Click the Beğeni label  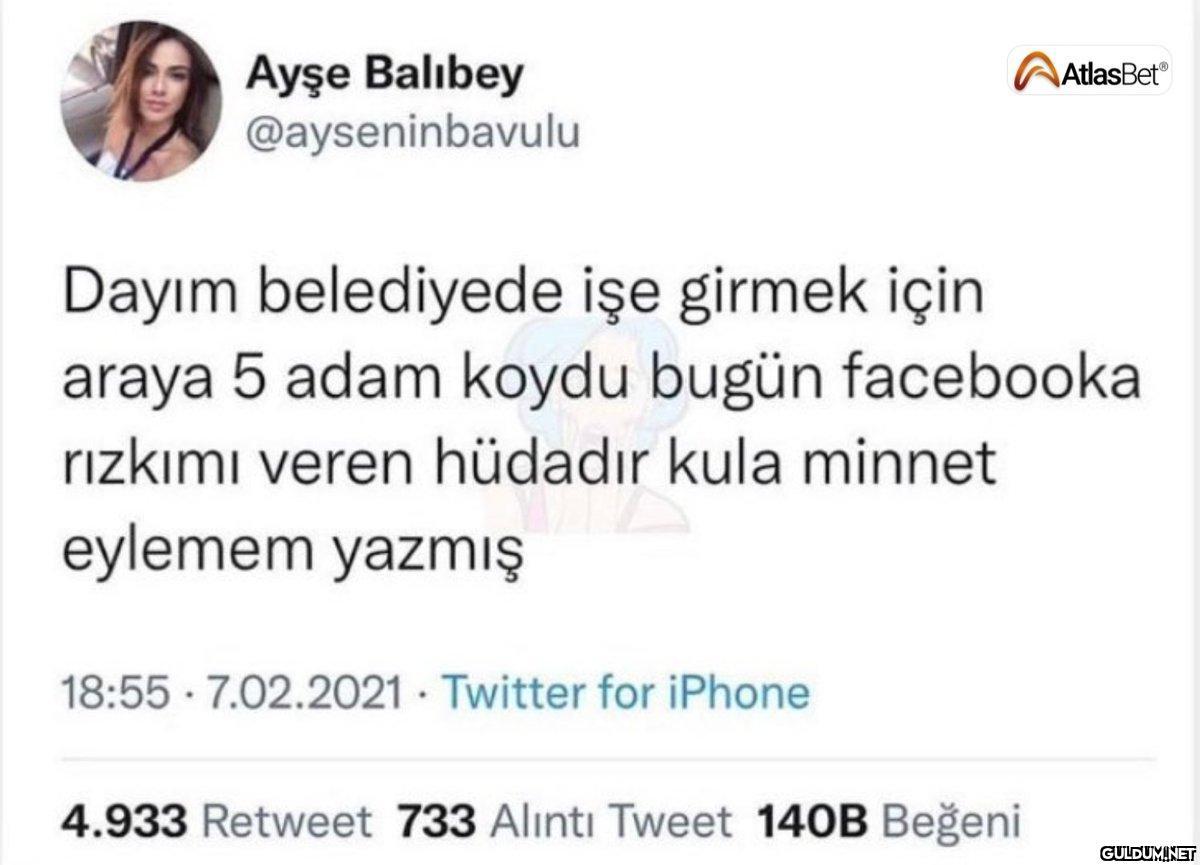pos(951,823)
